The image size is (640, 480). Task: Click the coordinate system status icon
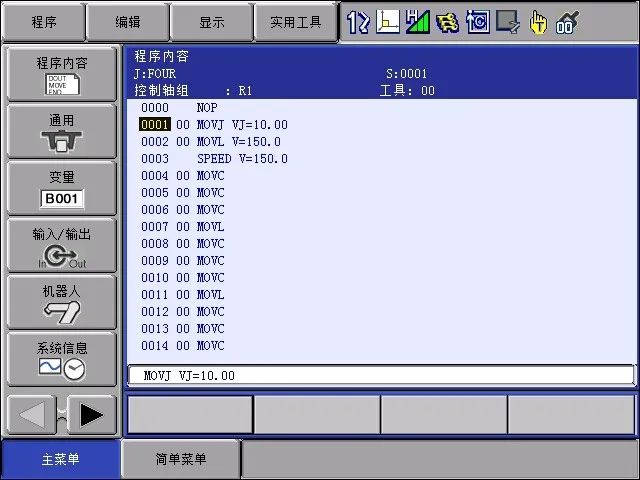coord(388,21)
